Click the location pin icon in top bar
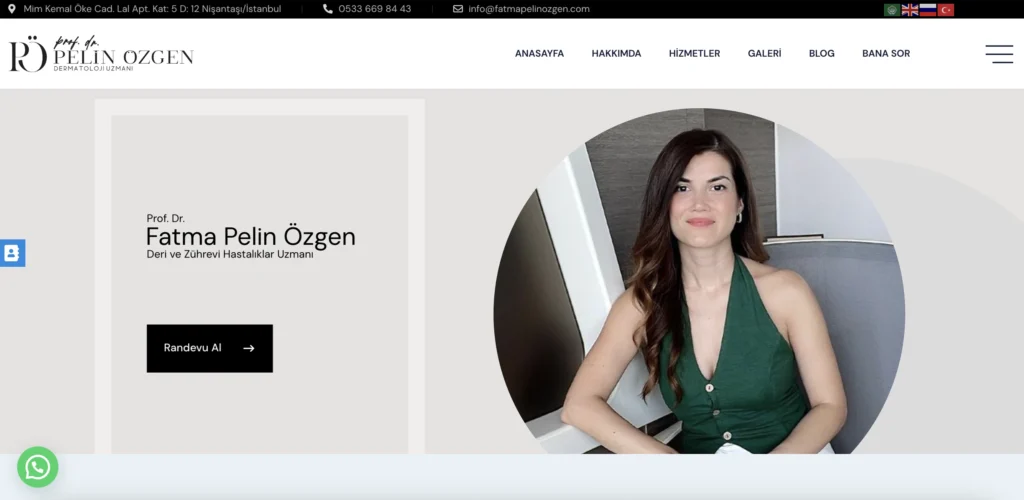This screenshot has width=1024, height=500. pyautogui.click(x=12, y=9)
